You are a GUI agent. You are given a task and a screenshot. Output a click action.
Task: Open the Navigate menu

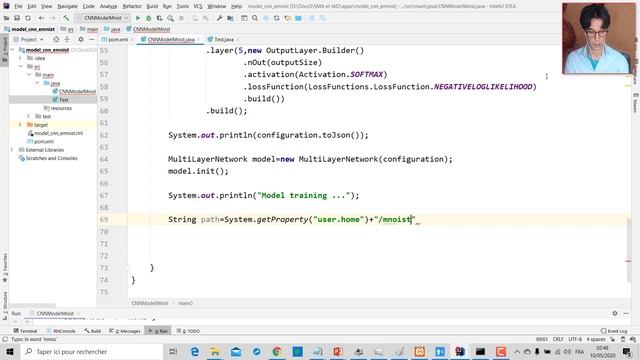tap(67, 6)
